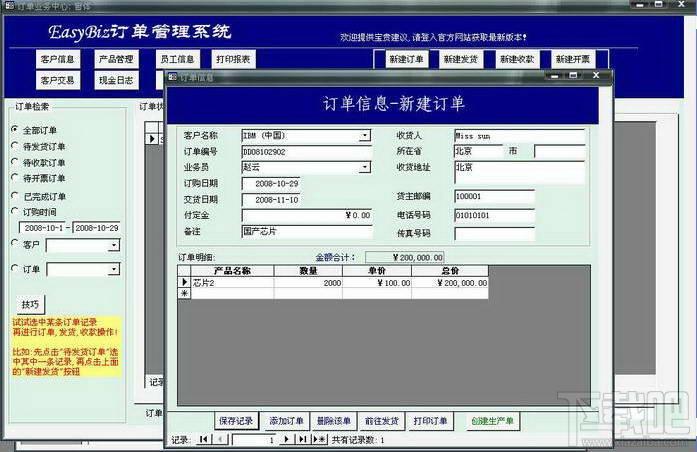Screen dimensions: 697x452
Task: Select row marker of 芯片2 detail row
Action: click(x=184, y=283)
